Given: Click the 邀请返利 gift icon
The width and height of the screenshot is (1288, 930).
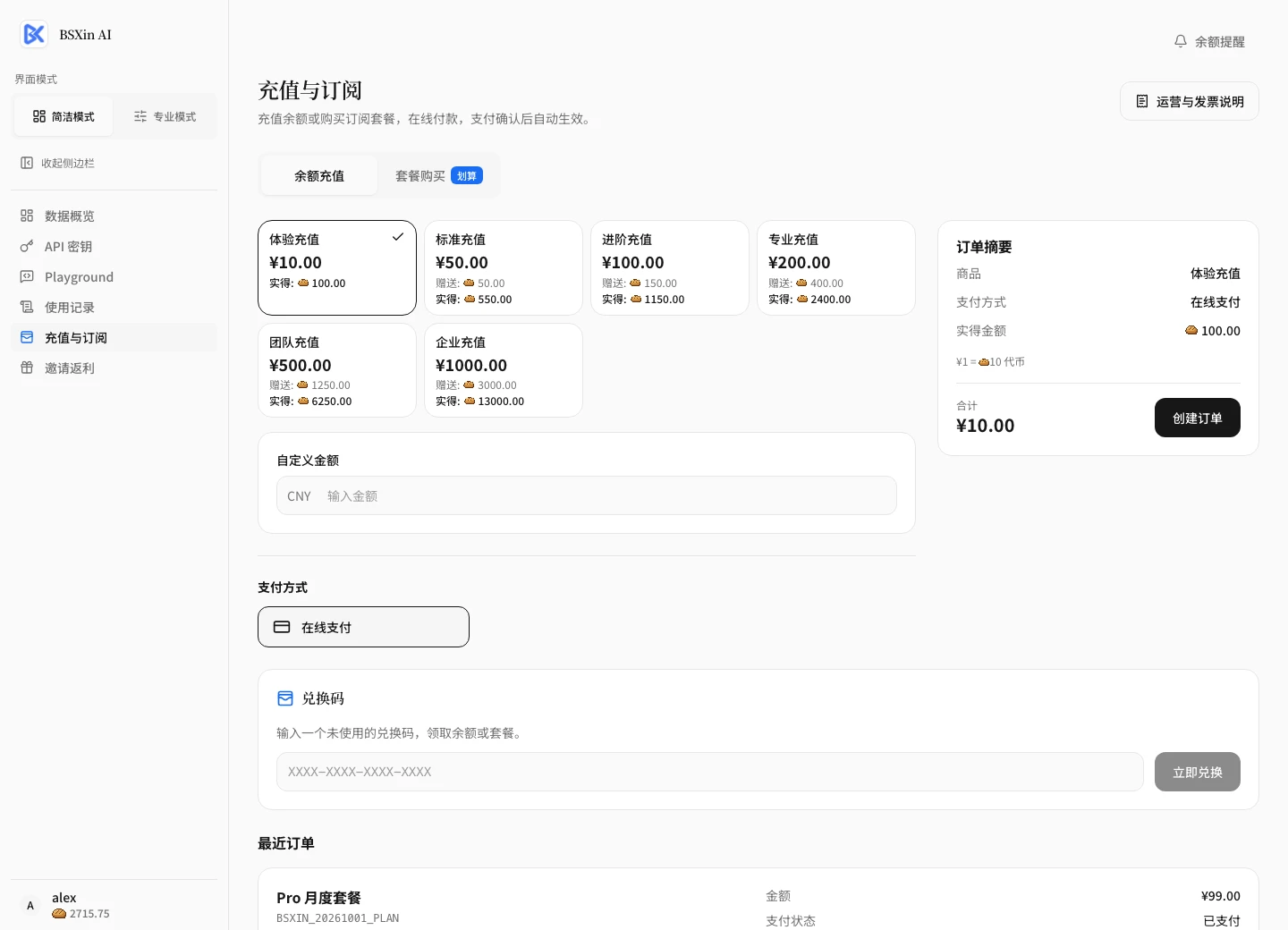Looking at the screenshot, I should (x=27, y=368).
